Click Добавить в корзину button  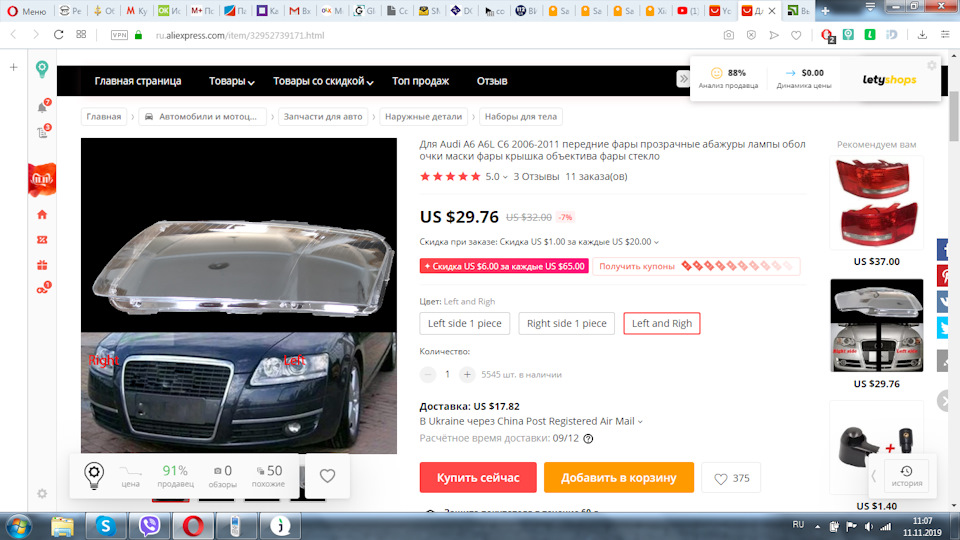(x=619, y=478)
